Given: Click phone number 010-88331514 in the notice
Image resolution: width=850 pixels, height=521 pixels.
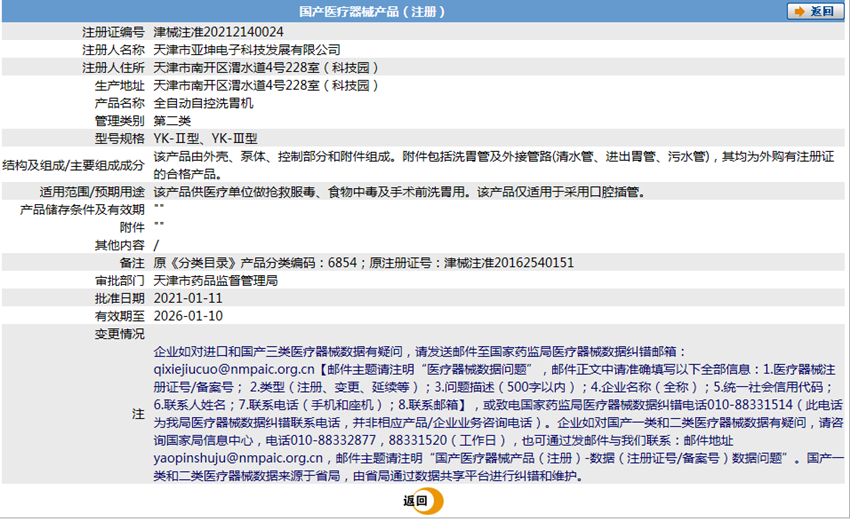Looking at the screenshot, I should pyautogui.click(x=751, y=405).
